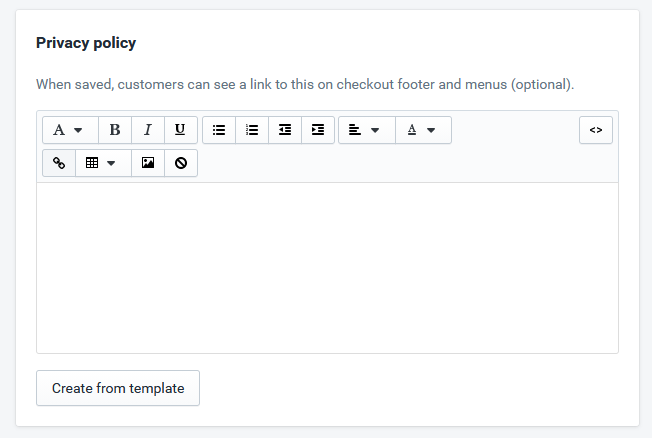The width and height of the screenshot is (652, 438).
Task: Open the font formatting dropdown
Action: coord(70,130)
